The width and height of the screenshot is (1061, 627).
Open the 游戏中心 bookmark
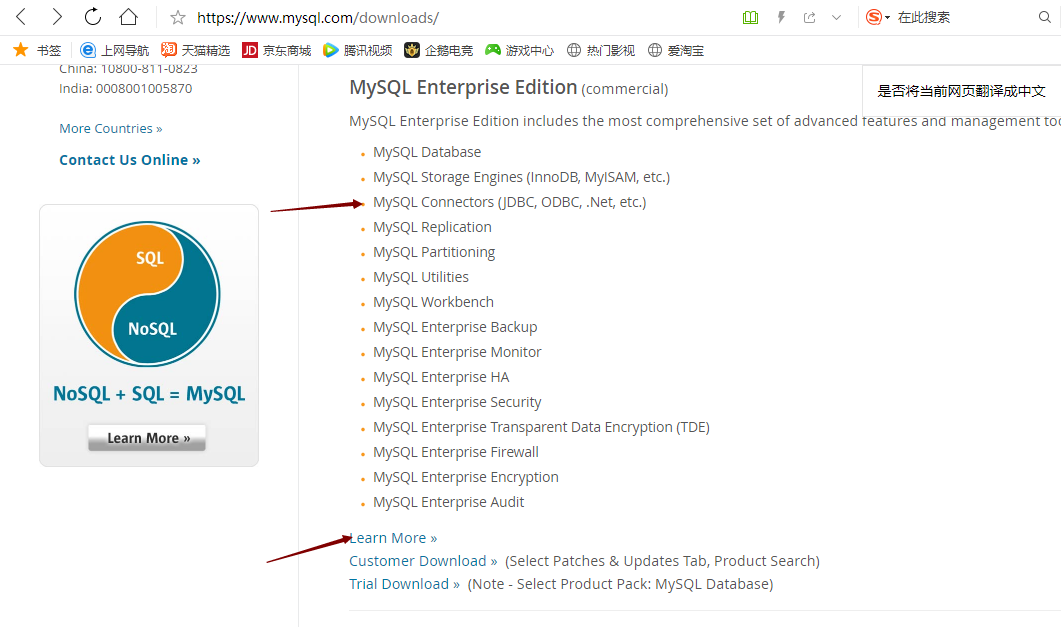[520, 50]
